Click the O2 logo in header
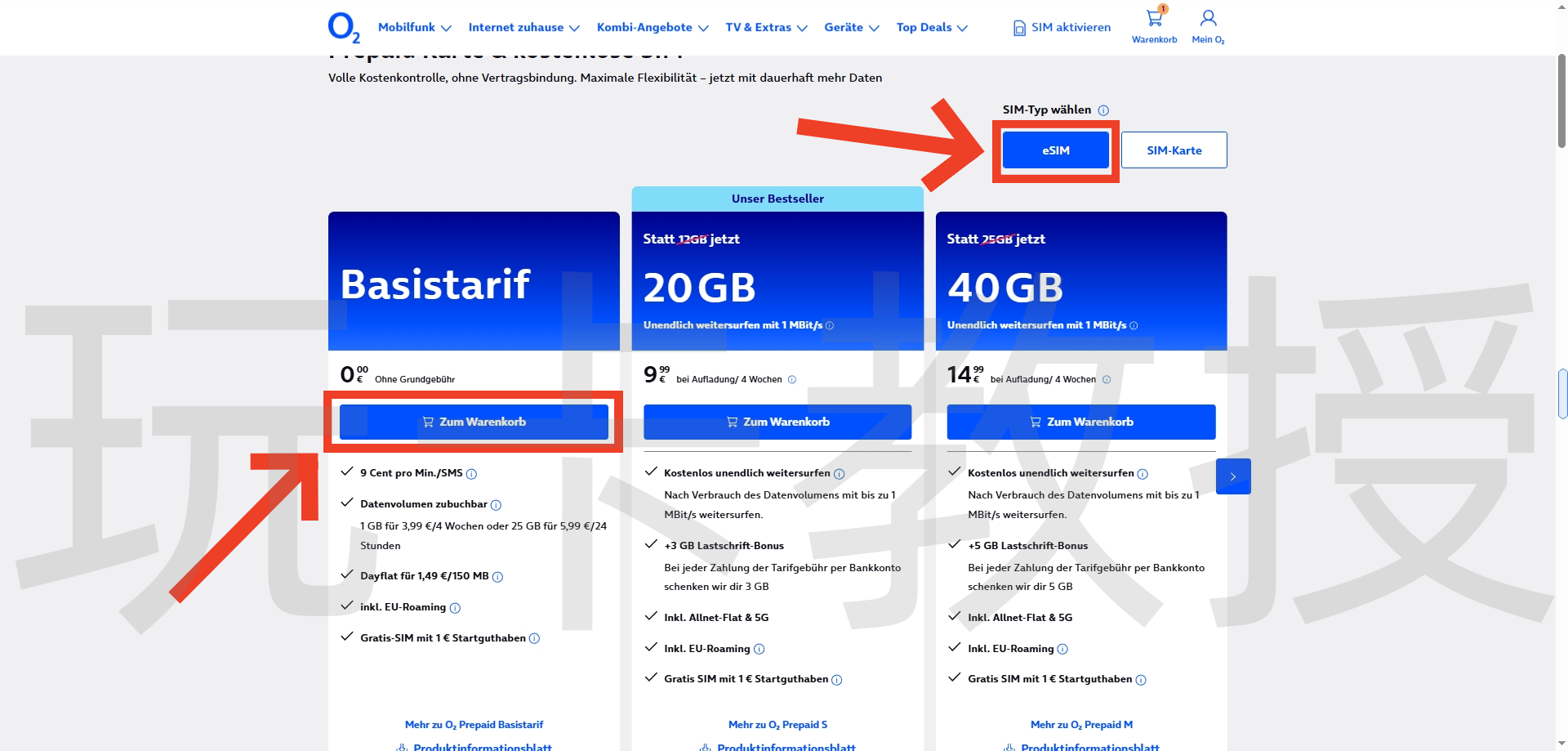This screenshot has height=751, width=1568. pos(343,27)
